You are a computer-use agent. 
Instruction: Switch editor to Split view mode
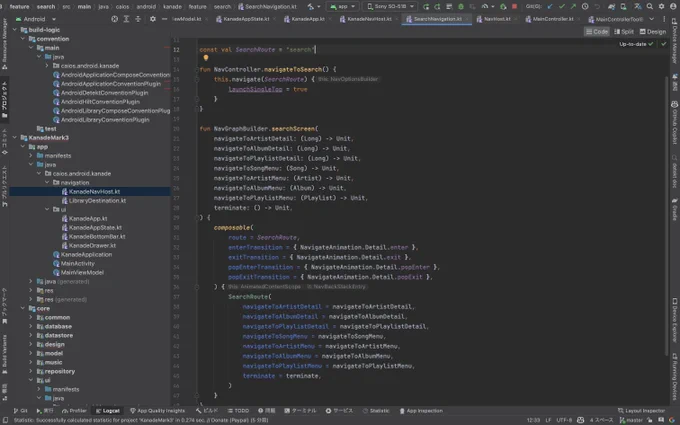coord(624,32)
